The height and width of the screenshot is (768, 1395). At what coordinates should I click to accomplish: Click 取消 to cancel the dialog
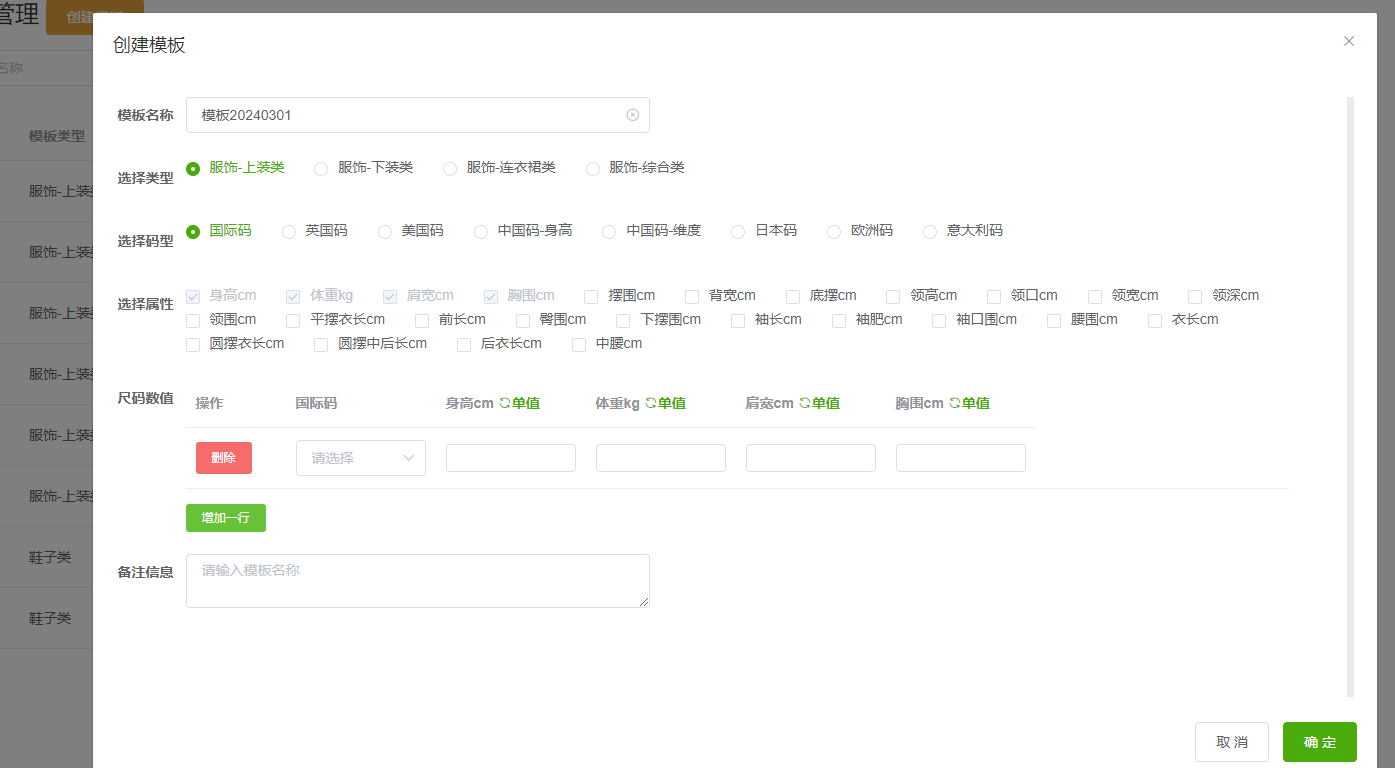click(1231, 742)
